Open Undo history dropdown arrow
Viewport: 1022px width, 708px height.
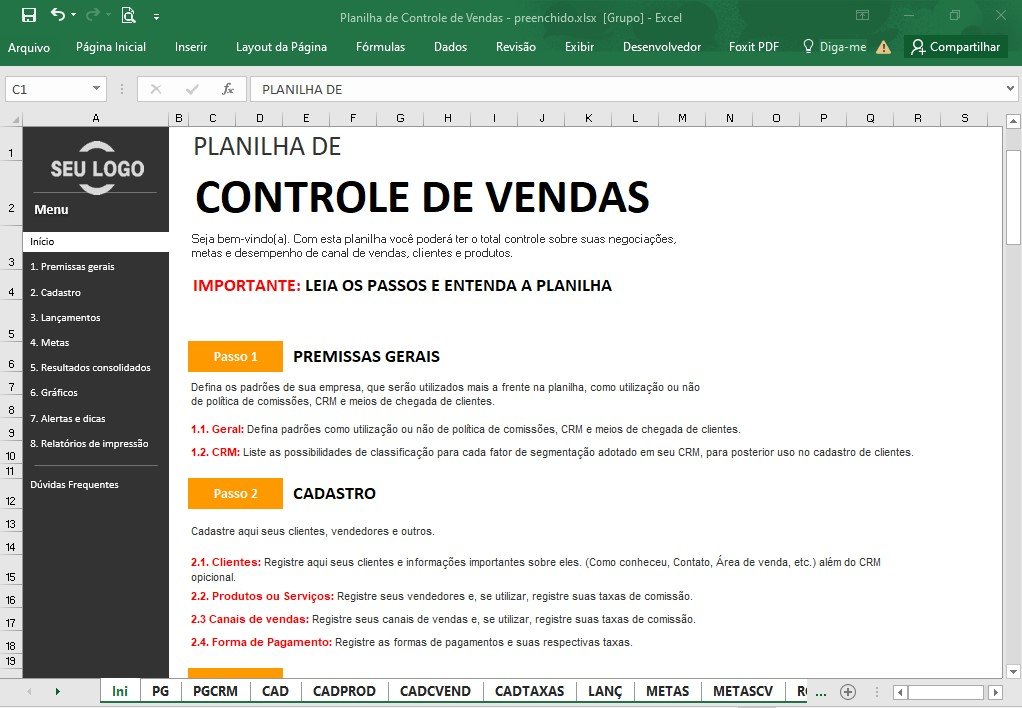tap(74, 14)
